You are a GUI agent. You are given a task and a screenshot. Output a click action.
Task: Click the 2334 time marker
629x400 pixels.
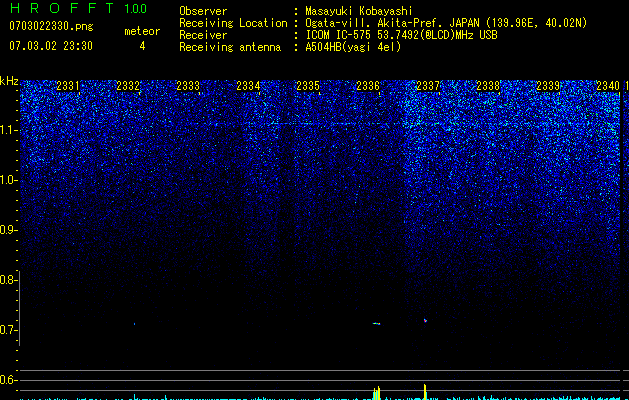click(x=248, y=86)
